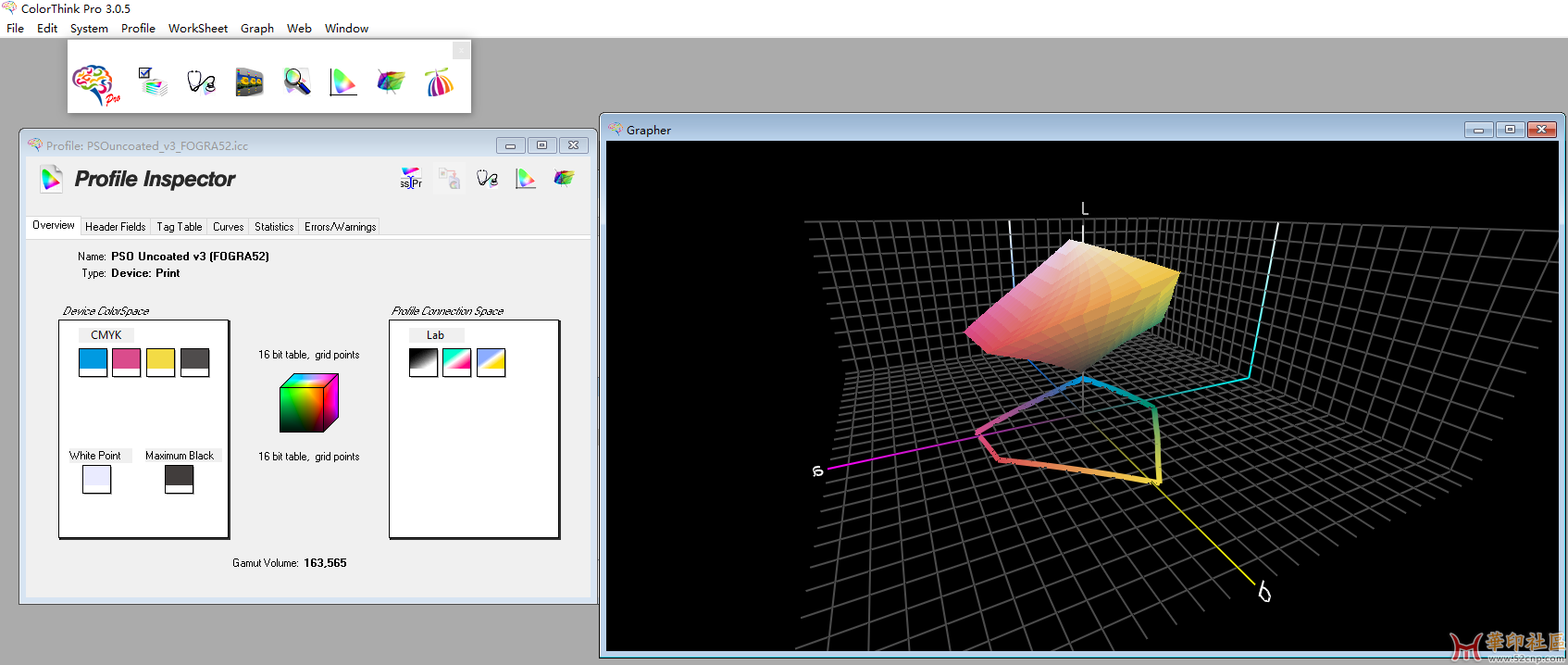
Task: Click the yellow channel swatch
Action: tap(161, 362)
